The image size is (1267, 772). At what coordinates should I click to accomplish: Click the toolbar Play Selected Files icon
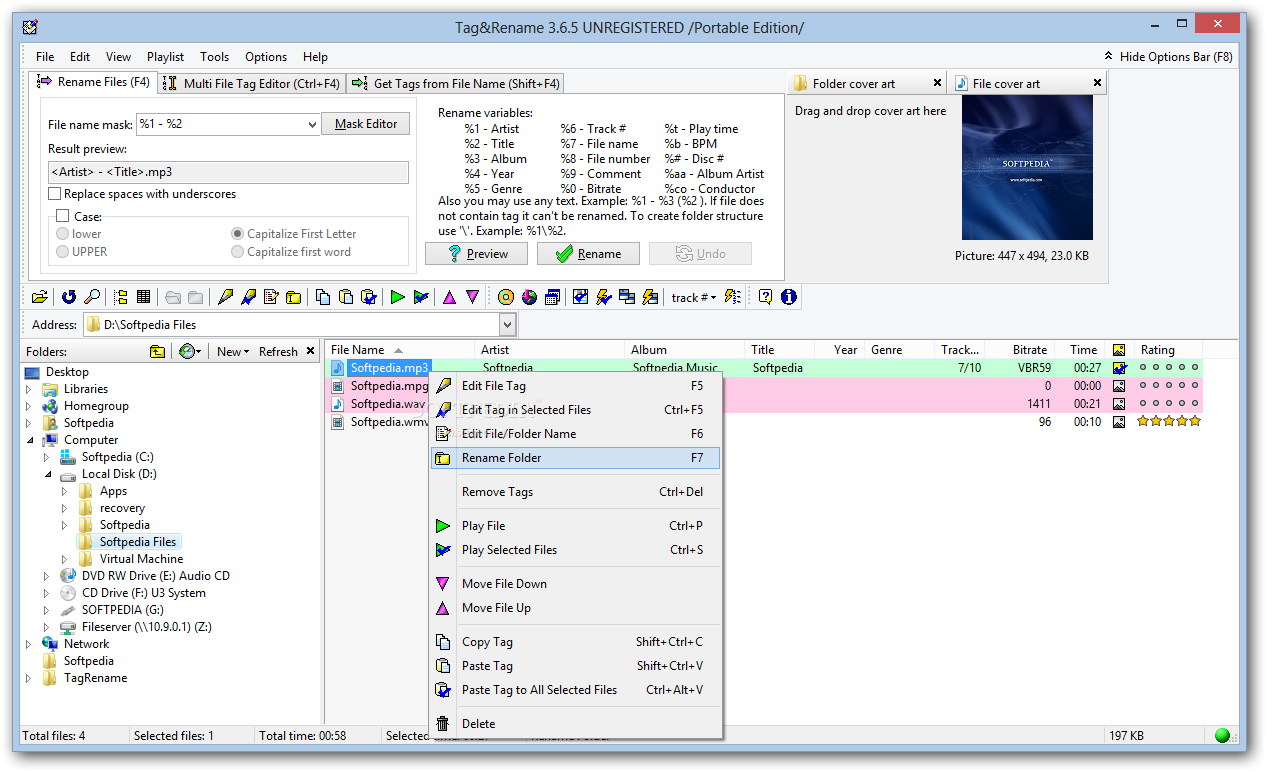point(421,297)
